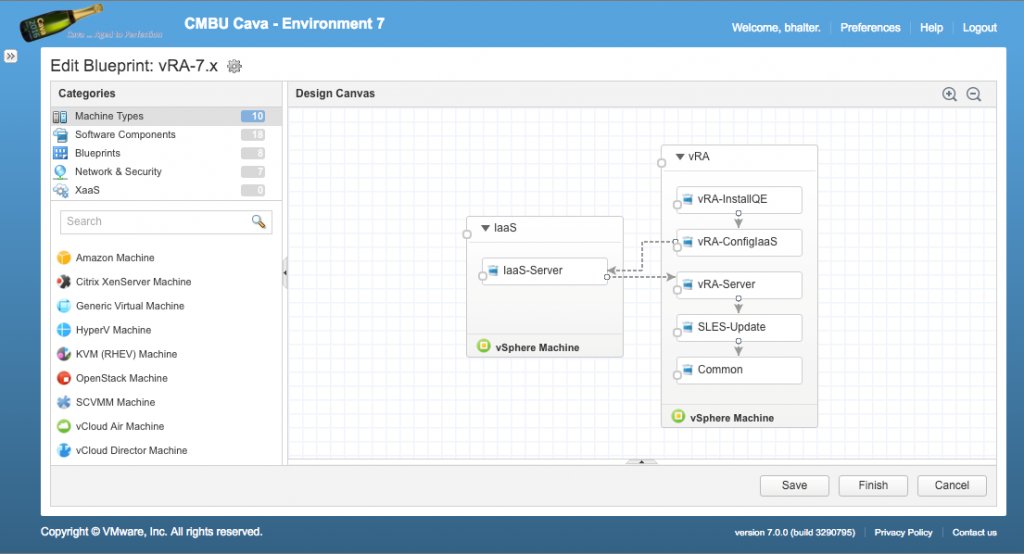Click the IaaS container connection handle
The image size is (1024, 554).
[467, 235]
